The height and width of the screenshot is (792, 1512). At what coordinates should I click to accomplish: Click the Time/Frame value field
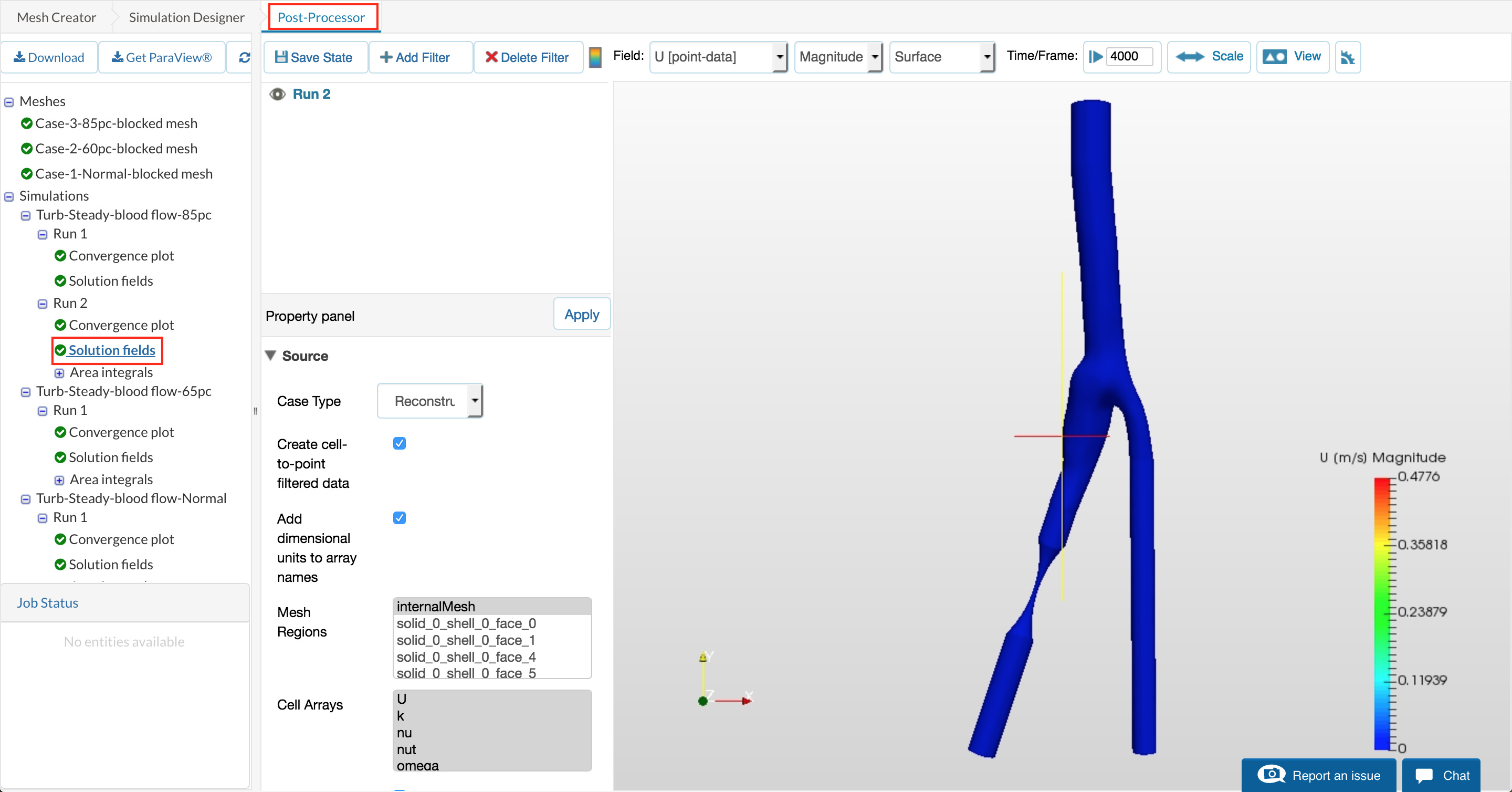click(1128, 56)
